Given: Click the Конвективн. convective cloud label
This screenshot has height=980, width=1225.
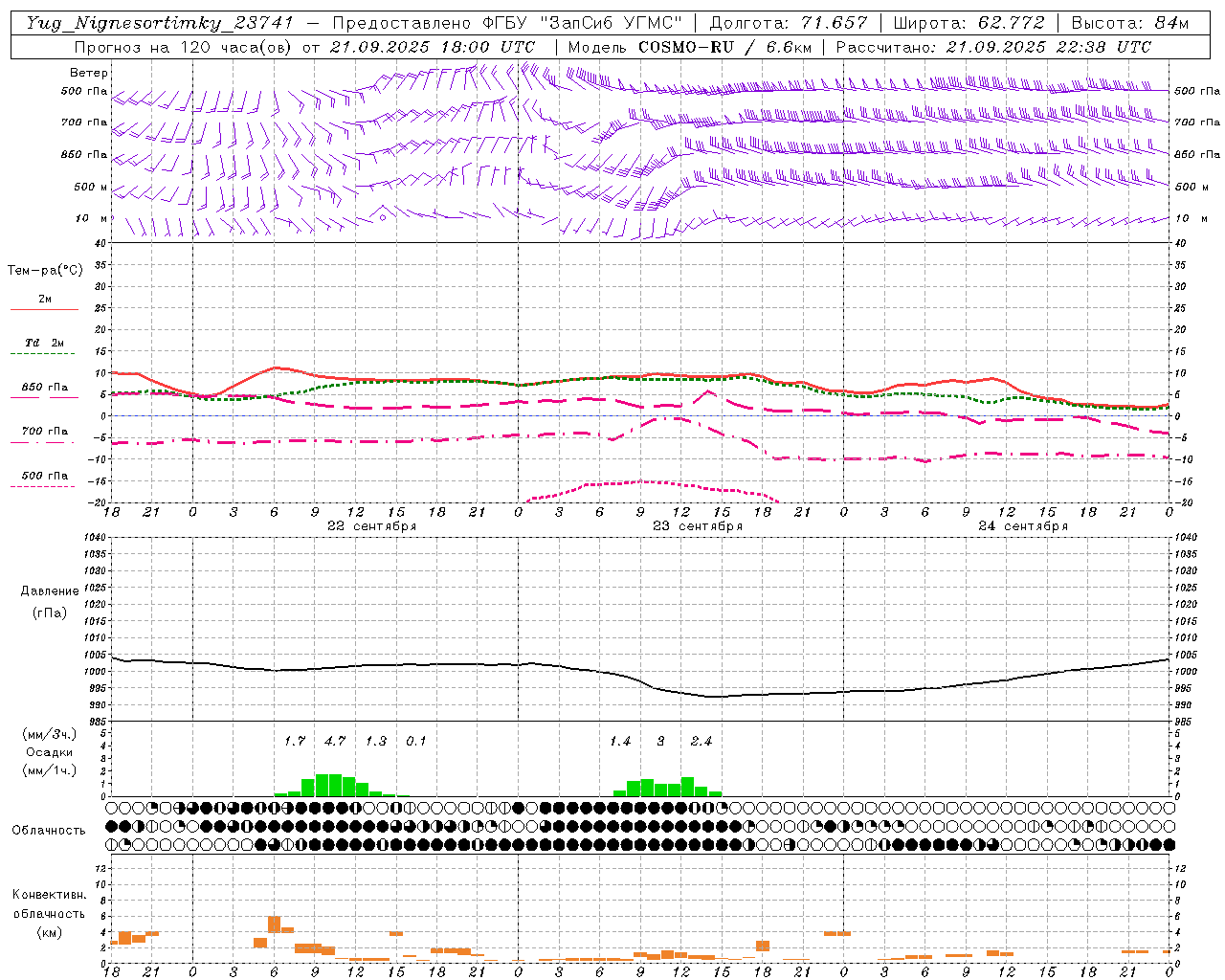Looking at the screenshot, I should click(50, 895).
